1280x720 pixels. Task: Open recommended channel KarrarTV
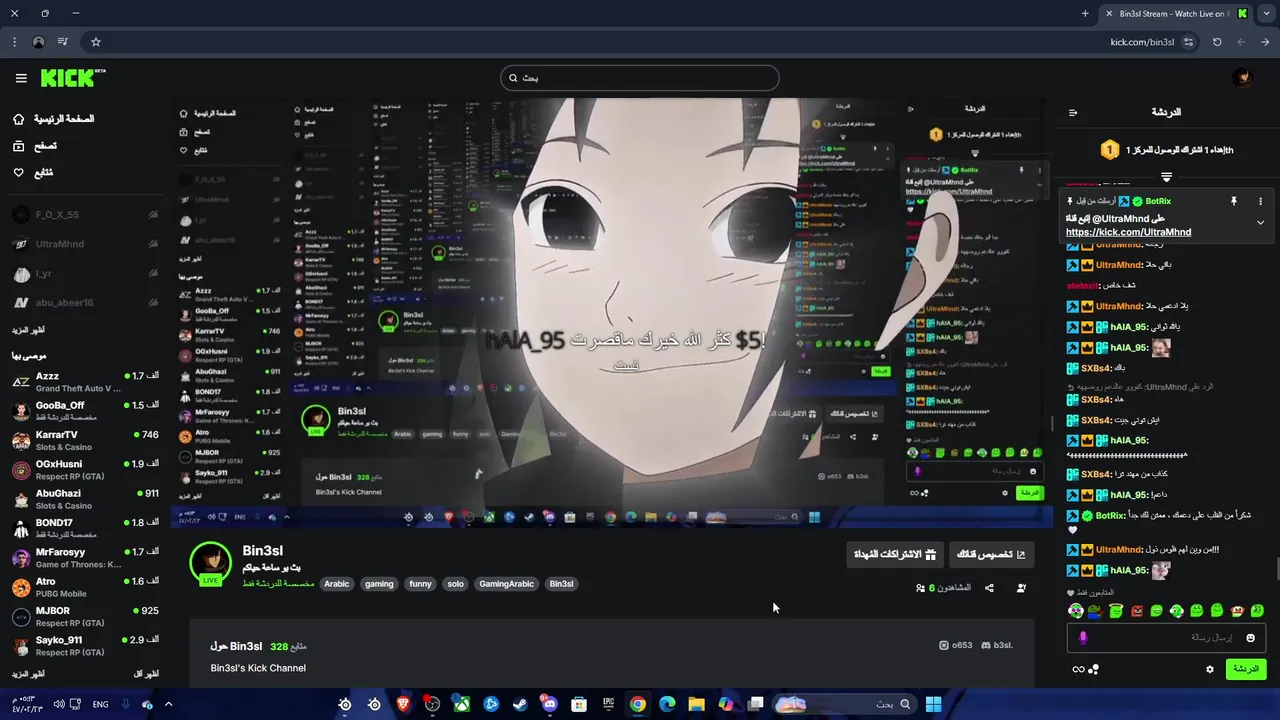(x=85, y=440)
